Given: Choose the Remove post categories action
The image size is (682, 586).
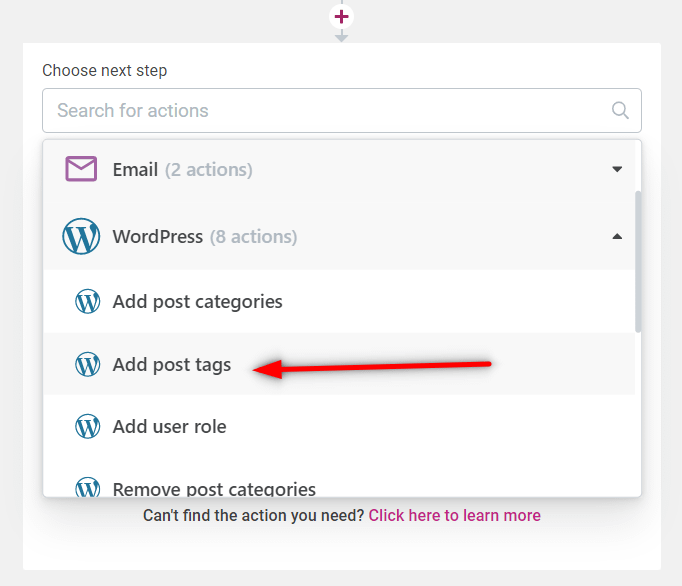Looking at the screenshot, I should [339, 483].
